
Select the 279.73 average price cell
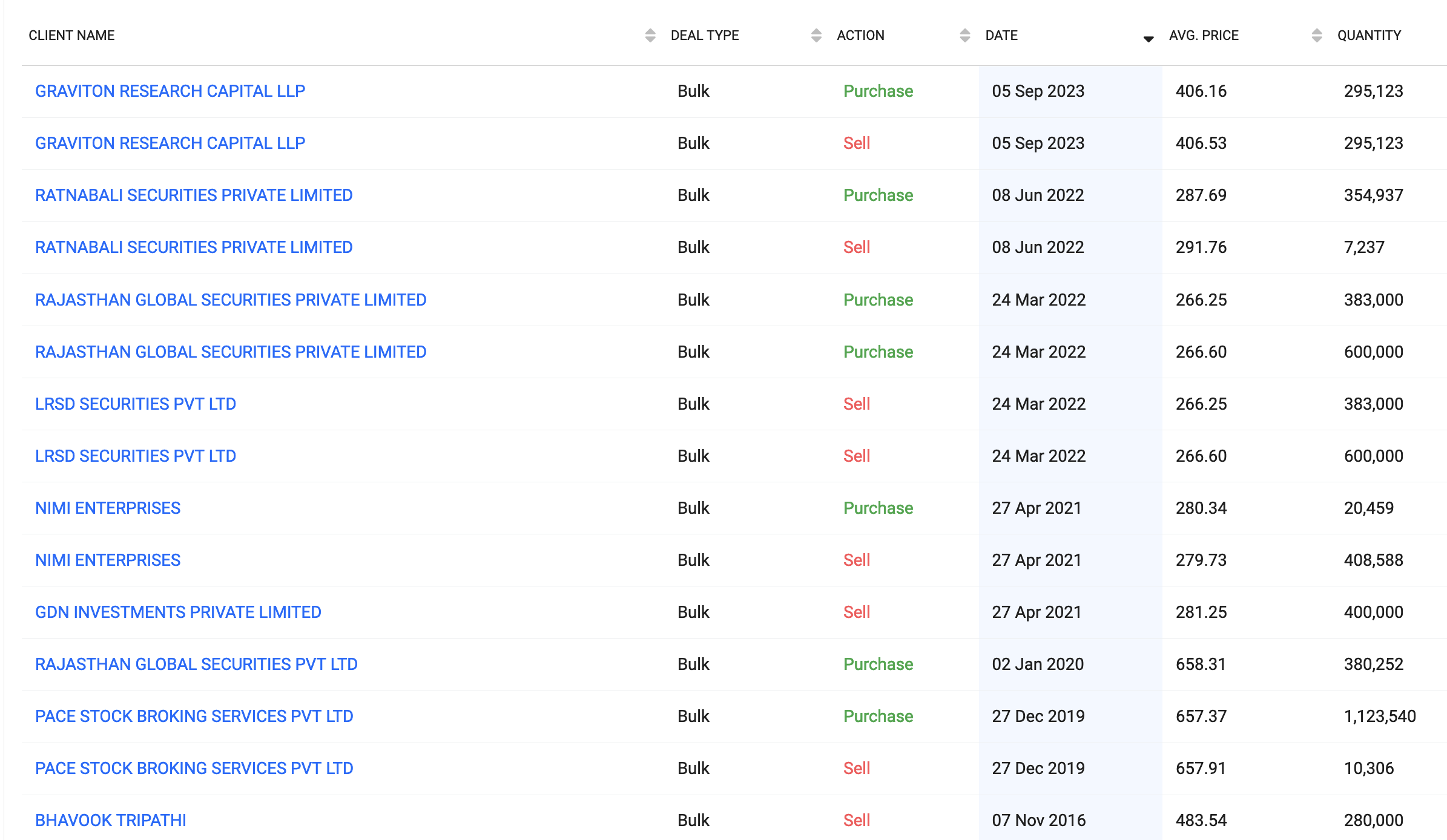[1201, 560]
